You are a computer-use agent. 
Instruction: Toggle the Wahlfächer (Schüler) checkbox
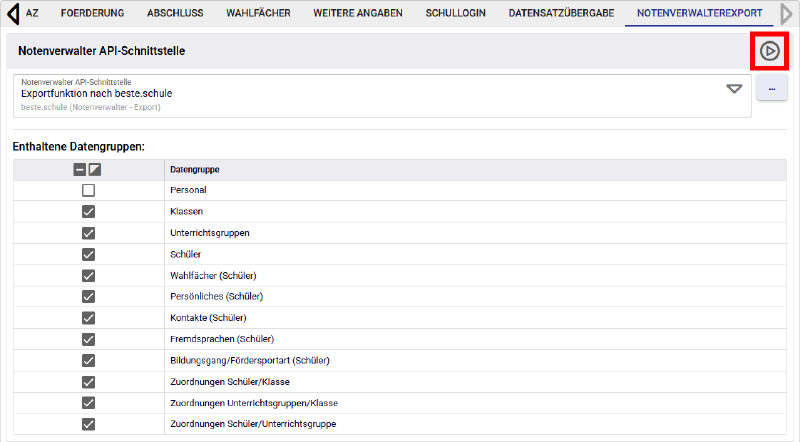coord(88,275)
